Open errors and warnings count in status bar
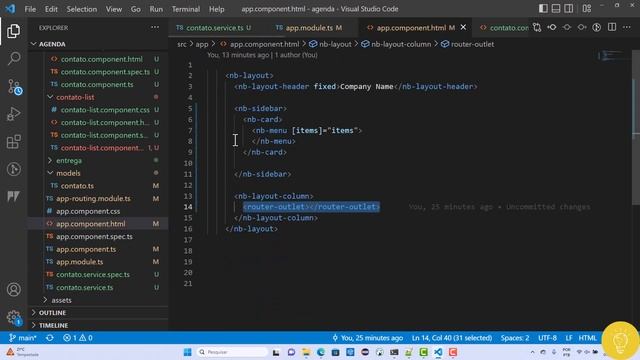 [x=78, y=338]
